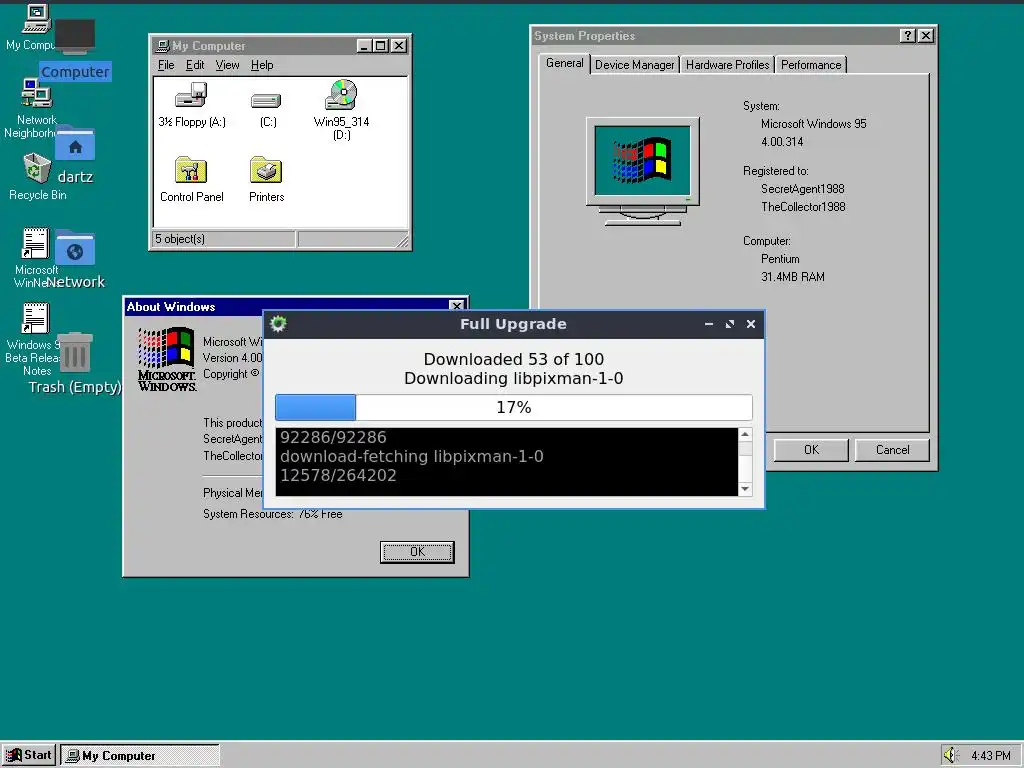Open the Start menu button

(29, 755)
